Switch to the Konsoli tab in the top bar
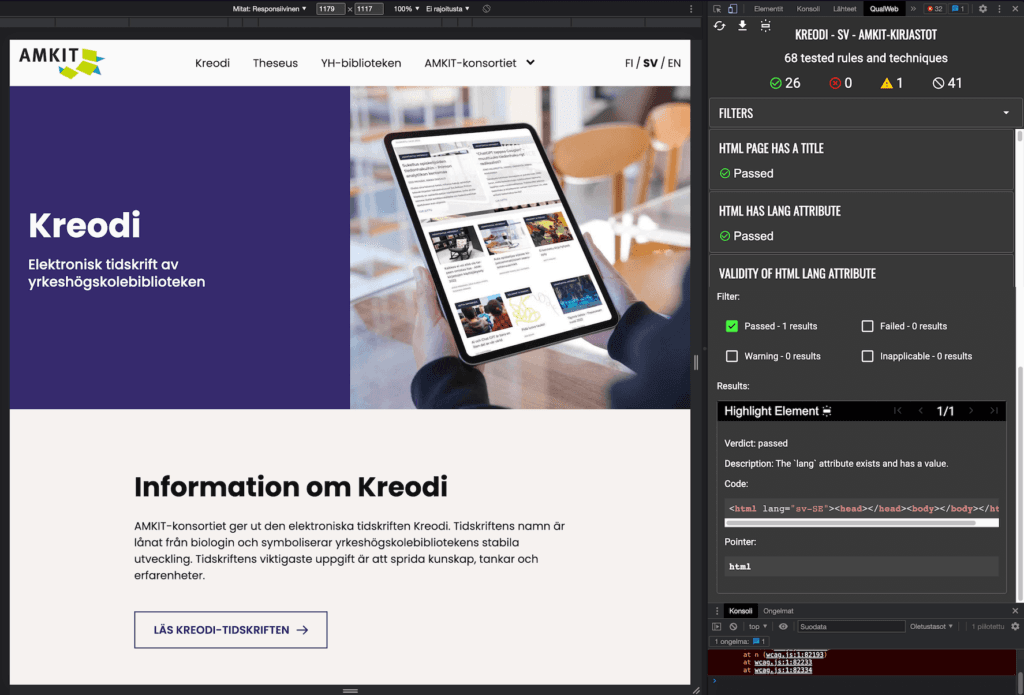The width and height of the screenshot is (1024, 695). 808,8
